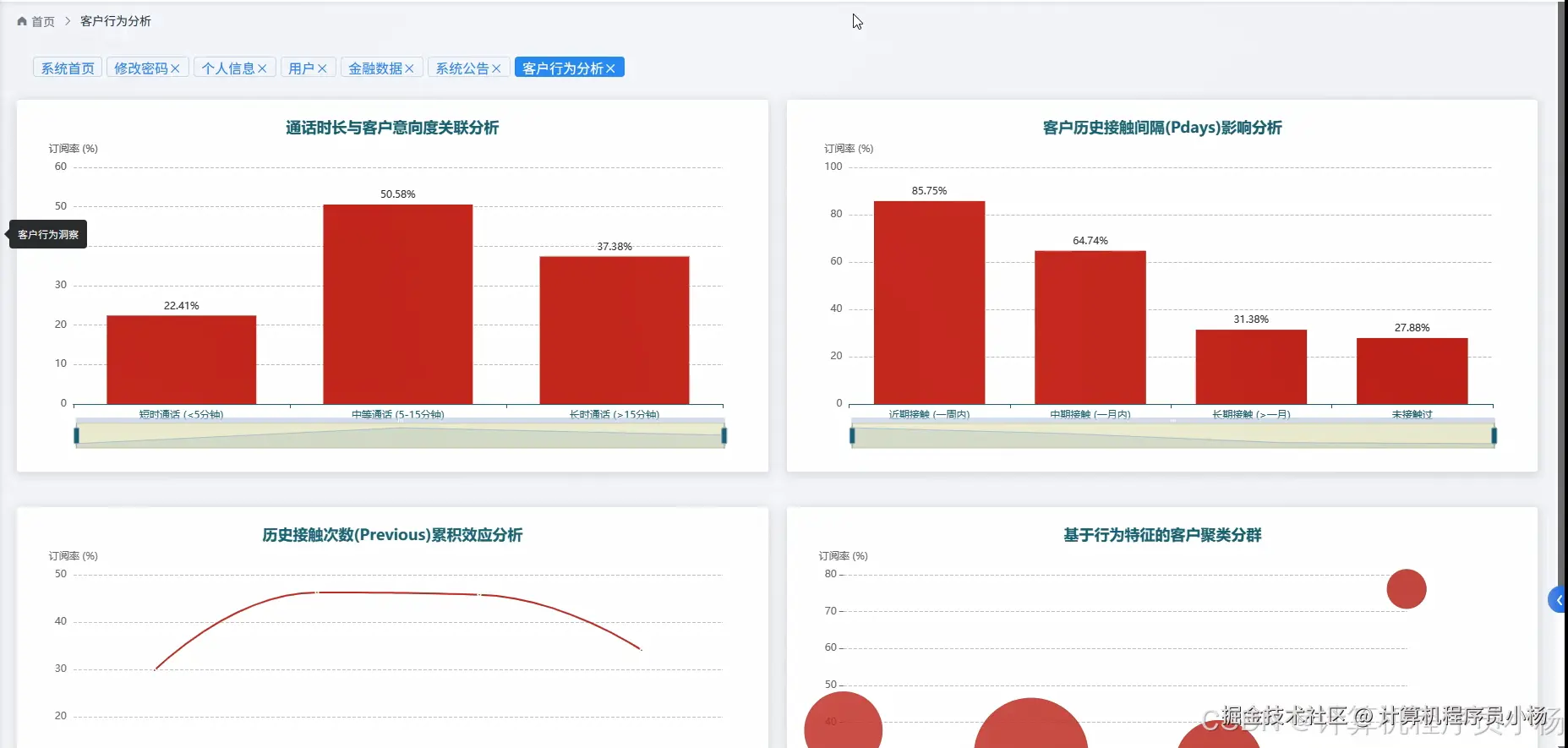Click right zoom handle under call duration chart
Viewport: 1568px width, 748px height.
click(x=724, y=435)
